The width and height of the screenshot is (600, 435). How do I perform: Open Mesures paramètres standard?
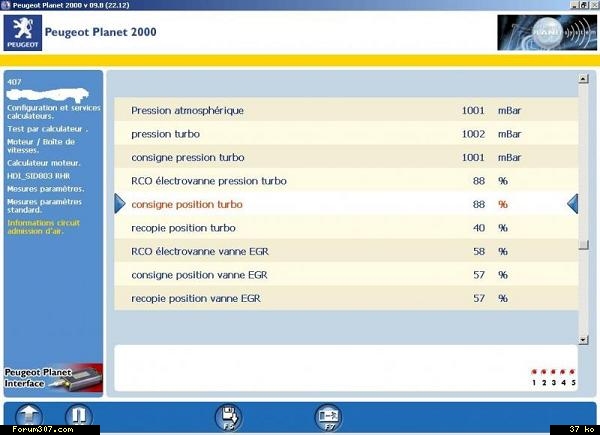[45, 206]
